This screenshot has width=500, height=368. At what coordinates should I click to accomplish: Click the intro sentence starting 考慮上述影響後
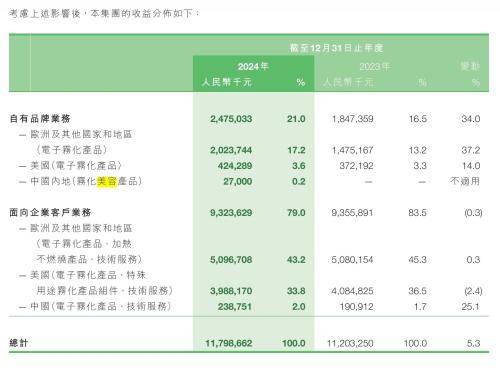[104, 13]
